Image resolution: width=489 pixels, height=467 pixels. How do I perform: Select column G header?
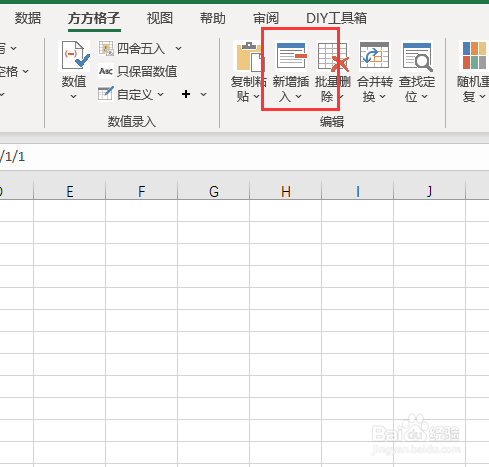tap(214, 191)
